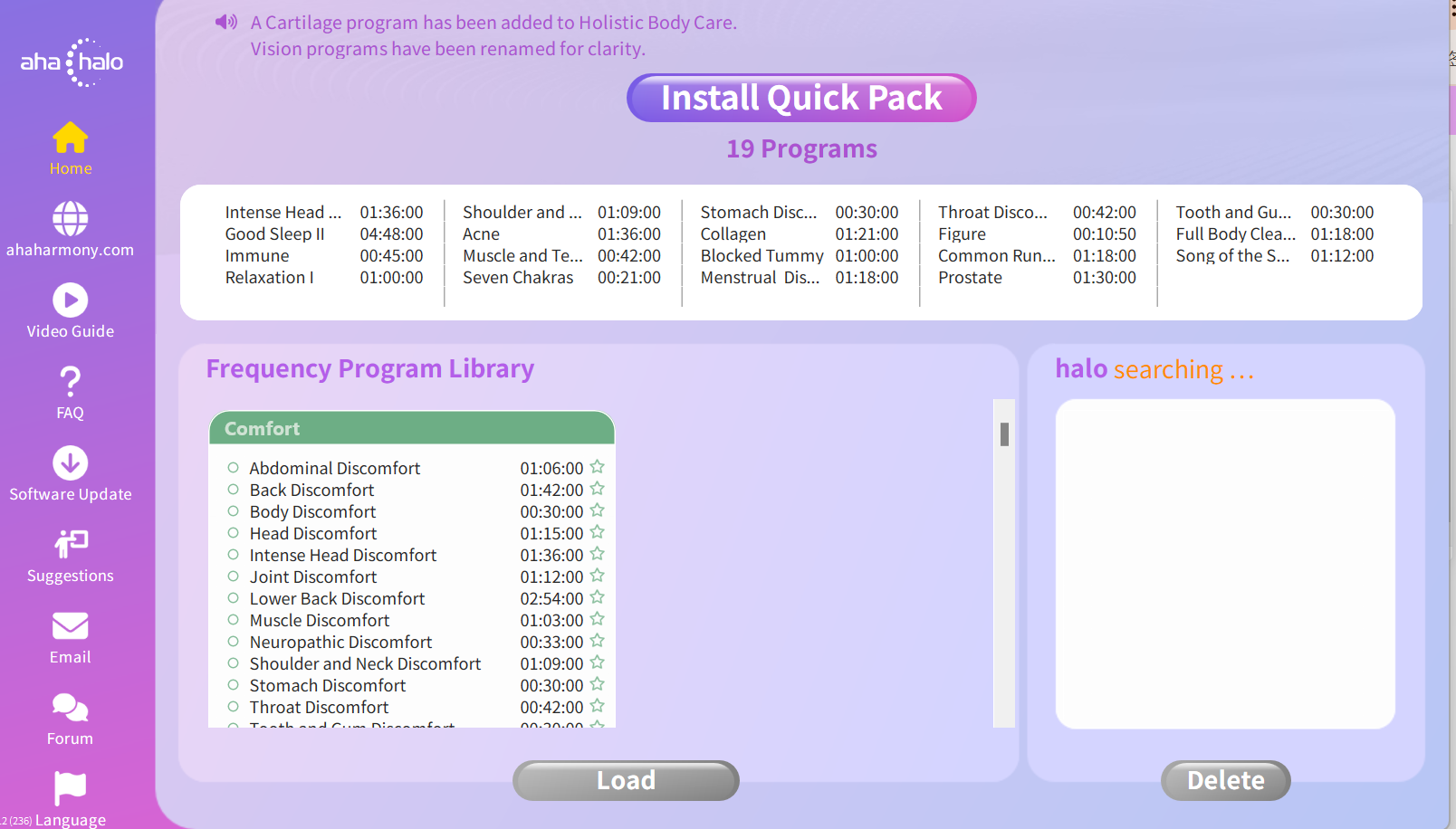Viewport: 1456px width, 829px height.
Task: Click the Delete button
Action: pyautogui.click(x=1225, y=780)
